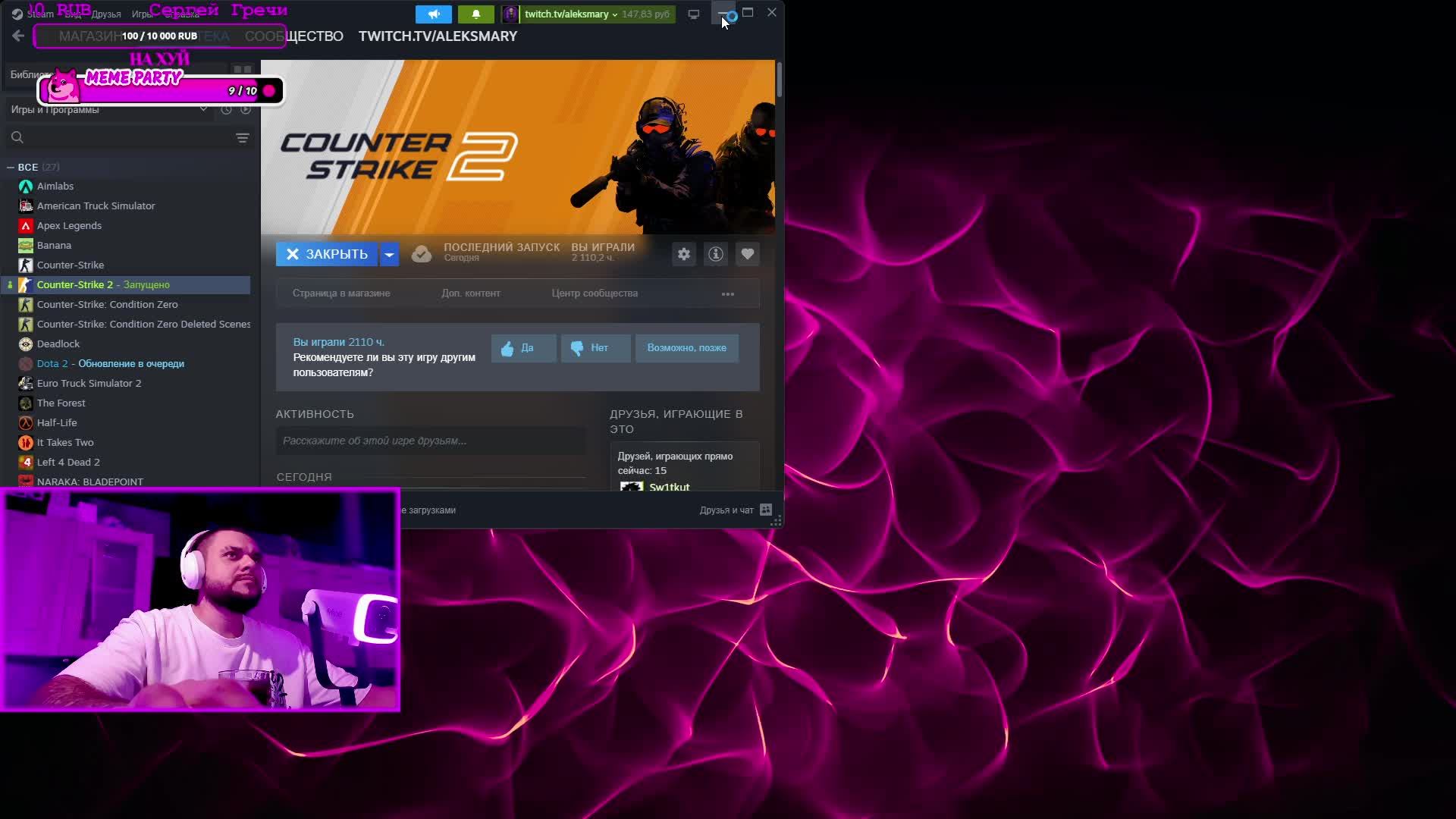The height and width of the screenshot is (819, 1456).
Task: Collapse the ВСЕ games category
Action: point(11,167)
